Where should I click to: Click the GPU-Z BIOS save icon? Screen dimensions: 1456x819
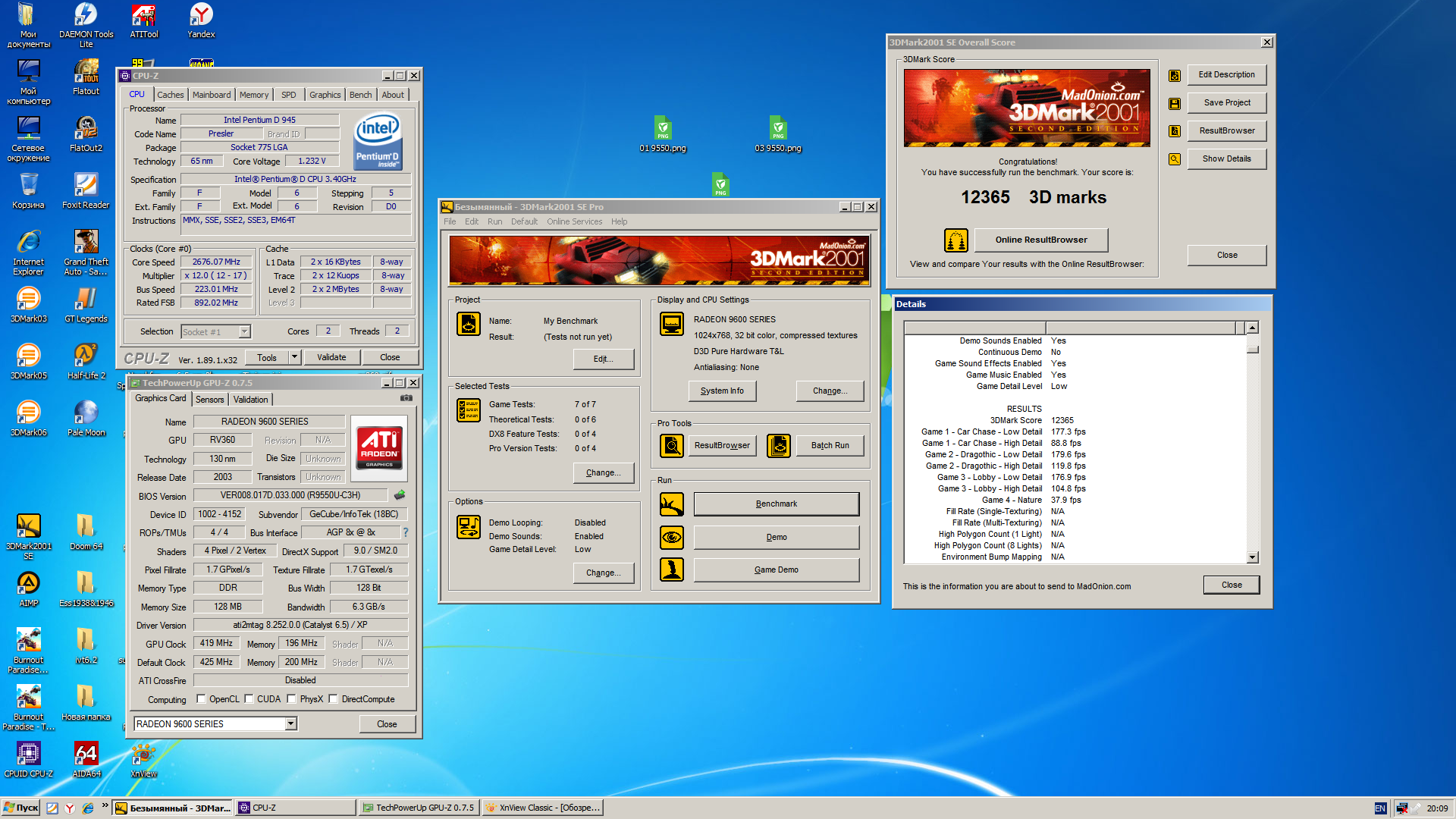coord(400,495)
